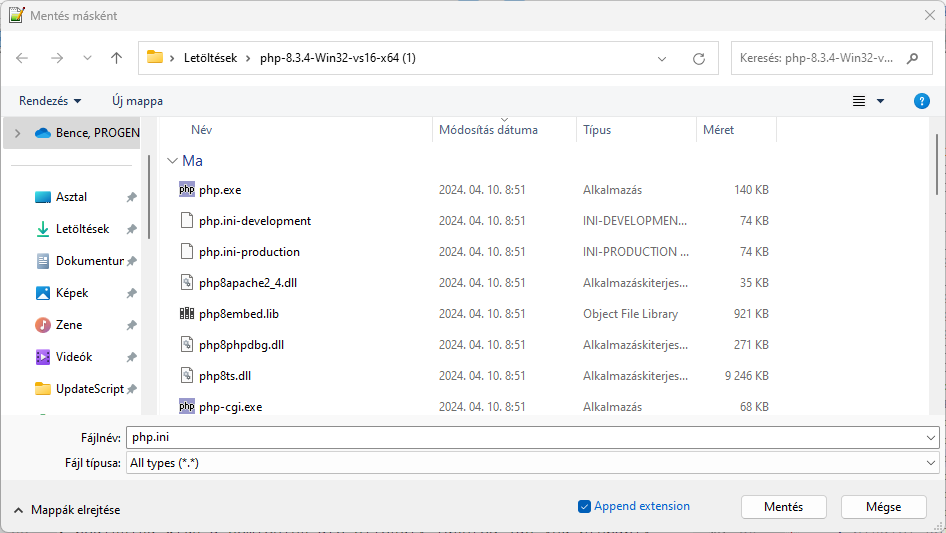Click the blue Help question mark icon
The height and width of the screenshot is (533, 946).
click(922, 101)
